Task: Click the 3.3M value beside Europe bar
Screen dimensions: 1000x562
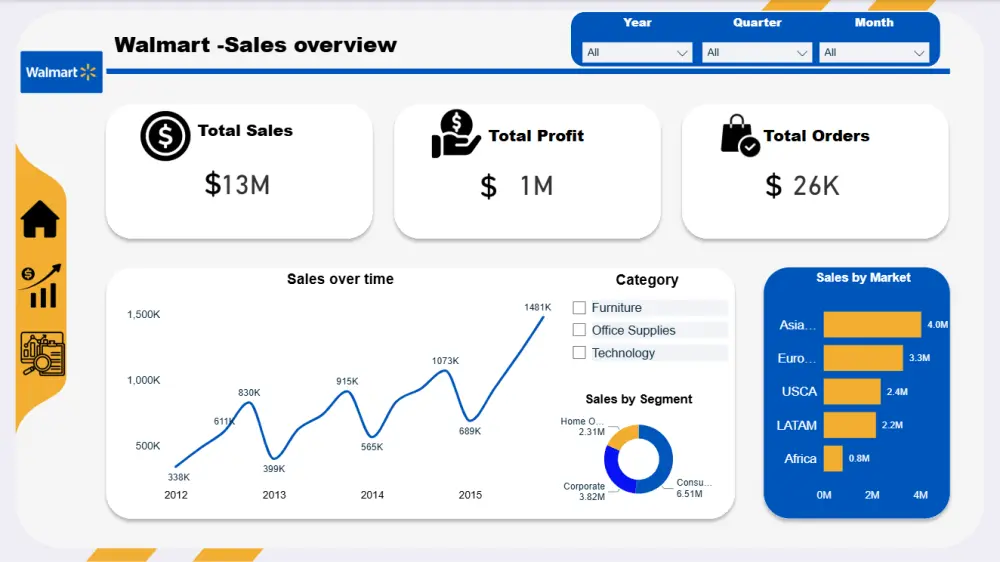Action: click(x=919, y=358)
